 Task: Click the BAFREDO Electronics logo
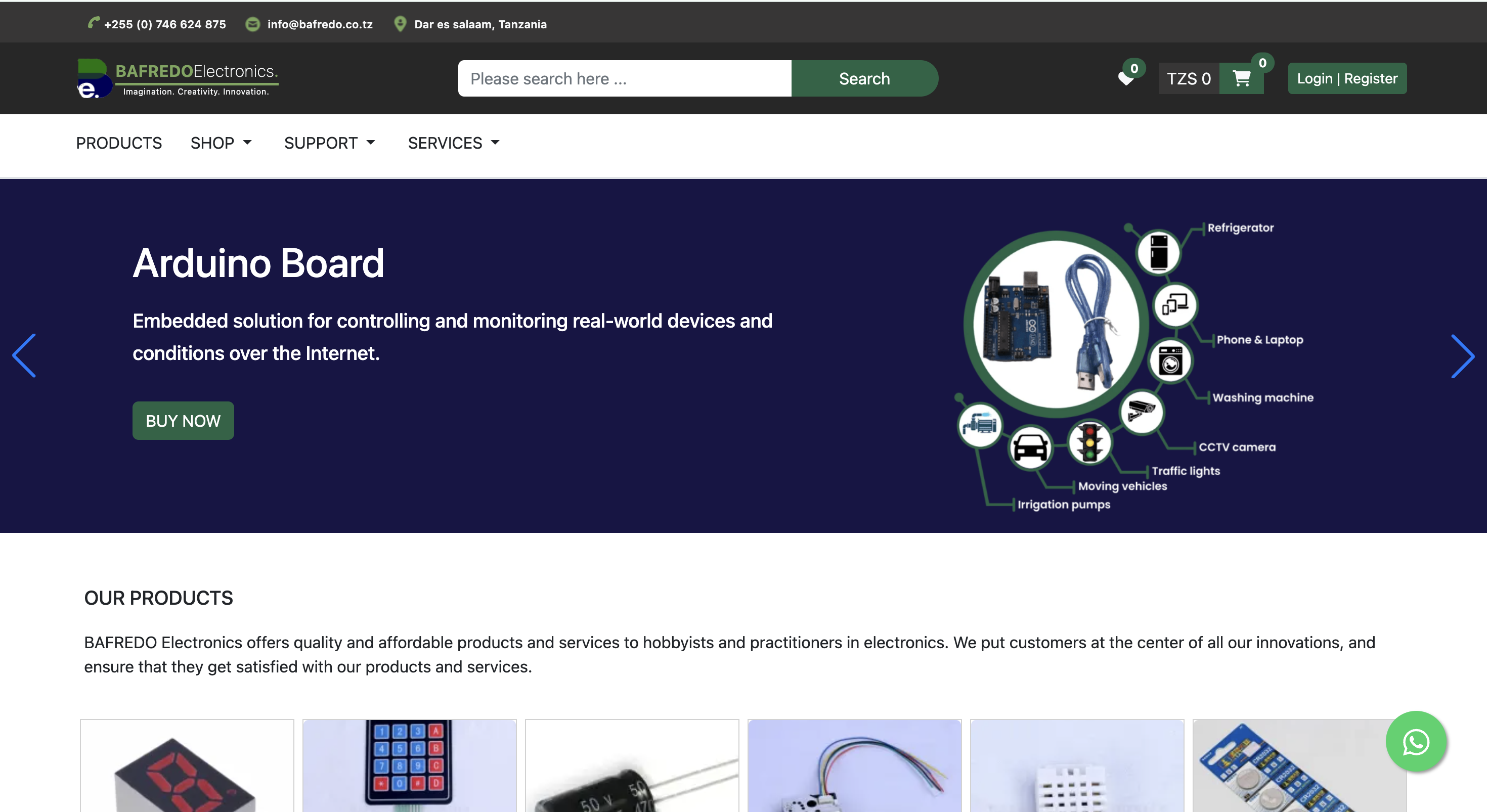(178, 78)
